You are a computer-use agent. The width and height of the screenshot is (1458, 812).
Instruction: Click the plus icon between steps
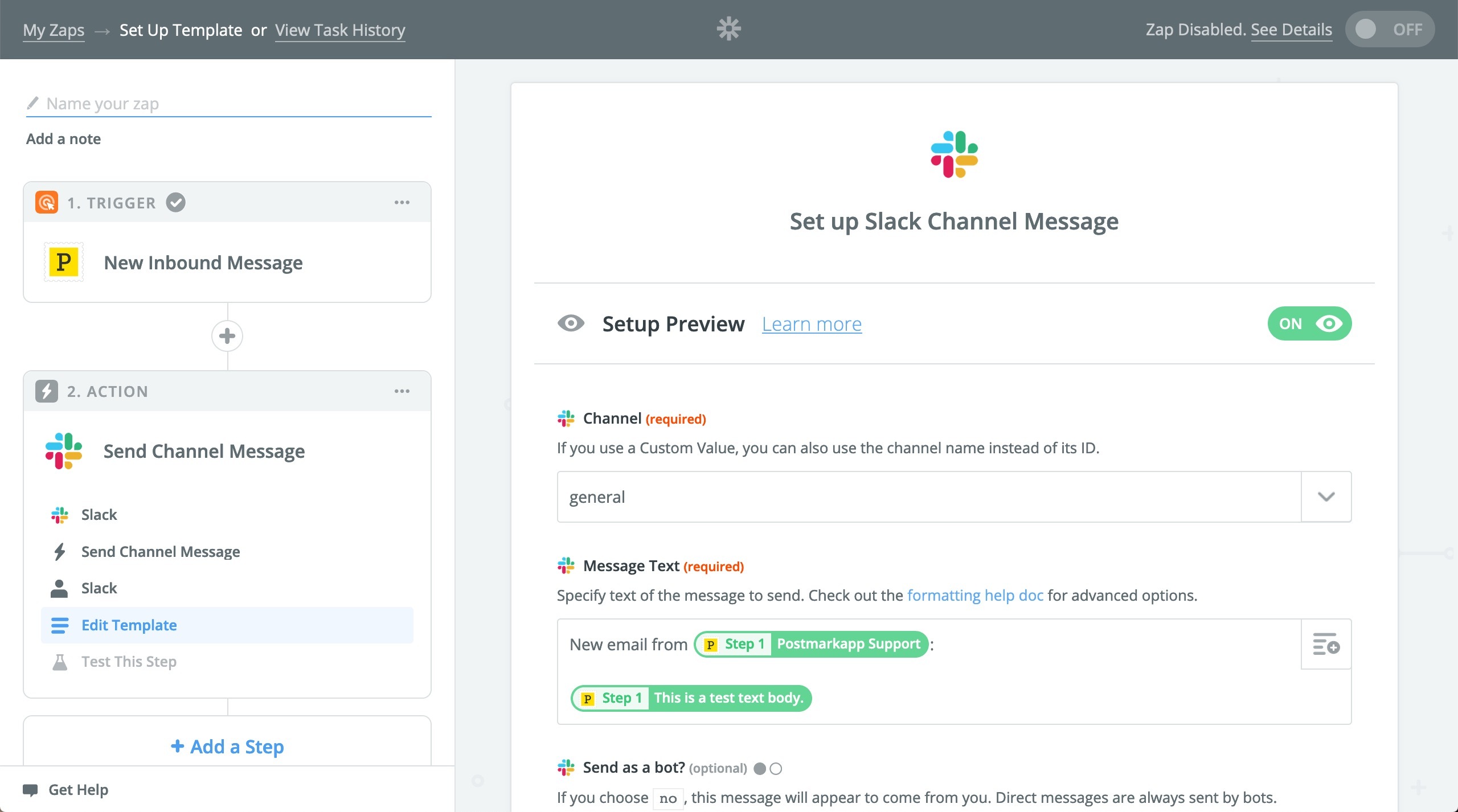click(x=227, y=336)
